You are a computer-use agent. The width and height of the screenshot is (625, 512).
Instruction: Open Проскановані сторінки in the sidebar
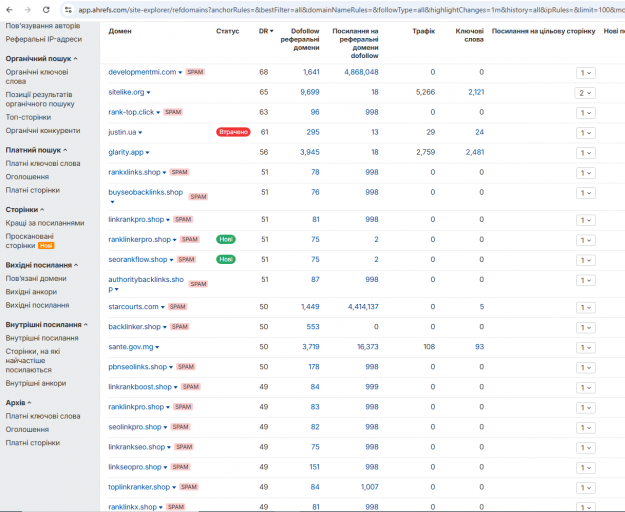(x=29, y=241)
